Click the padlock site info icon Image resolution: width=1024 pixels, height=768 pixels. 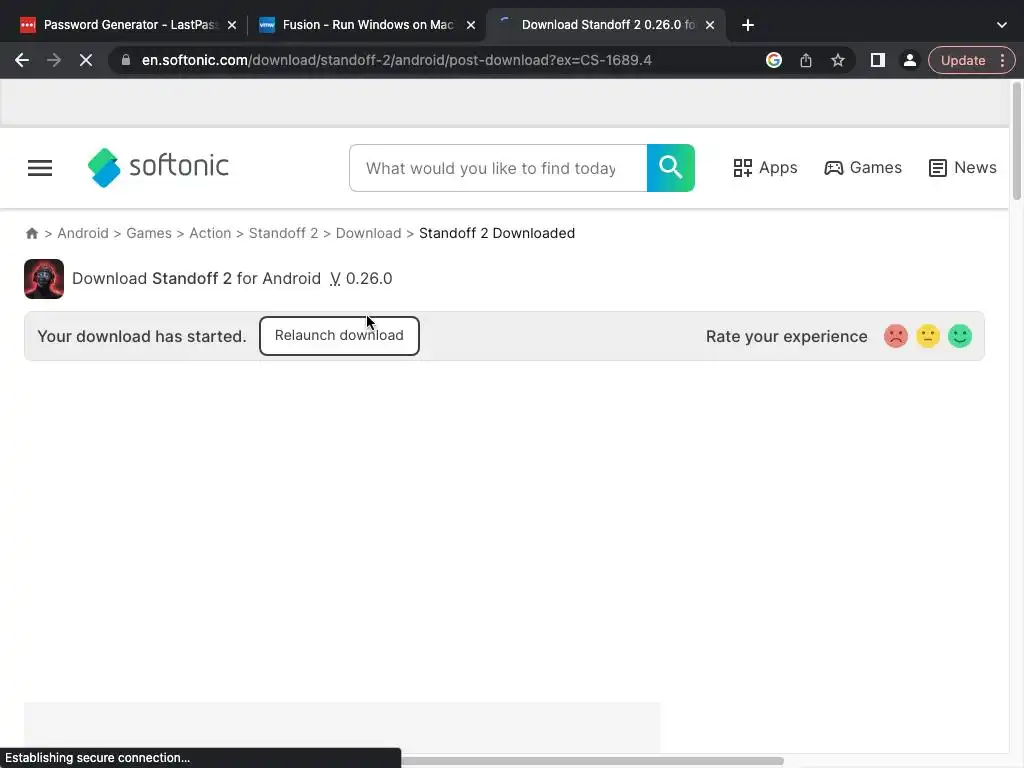pyautogui.click(x=126, y=60)
